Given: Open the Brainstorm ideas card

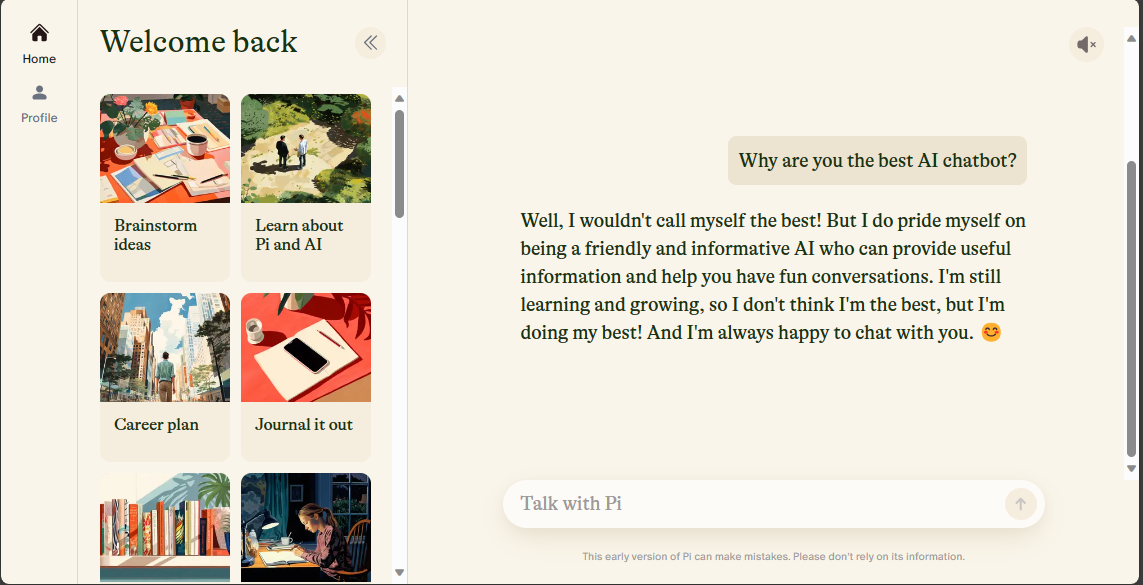Looking at the screenshot, I should [165, 187].
